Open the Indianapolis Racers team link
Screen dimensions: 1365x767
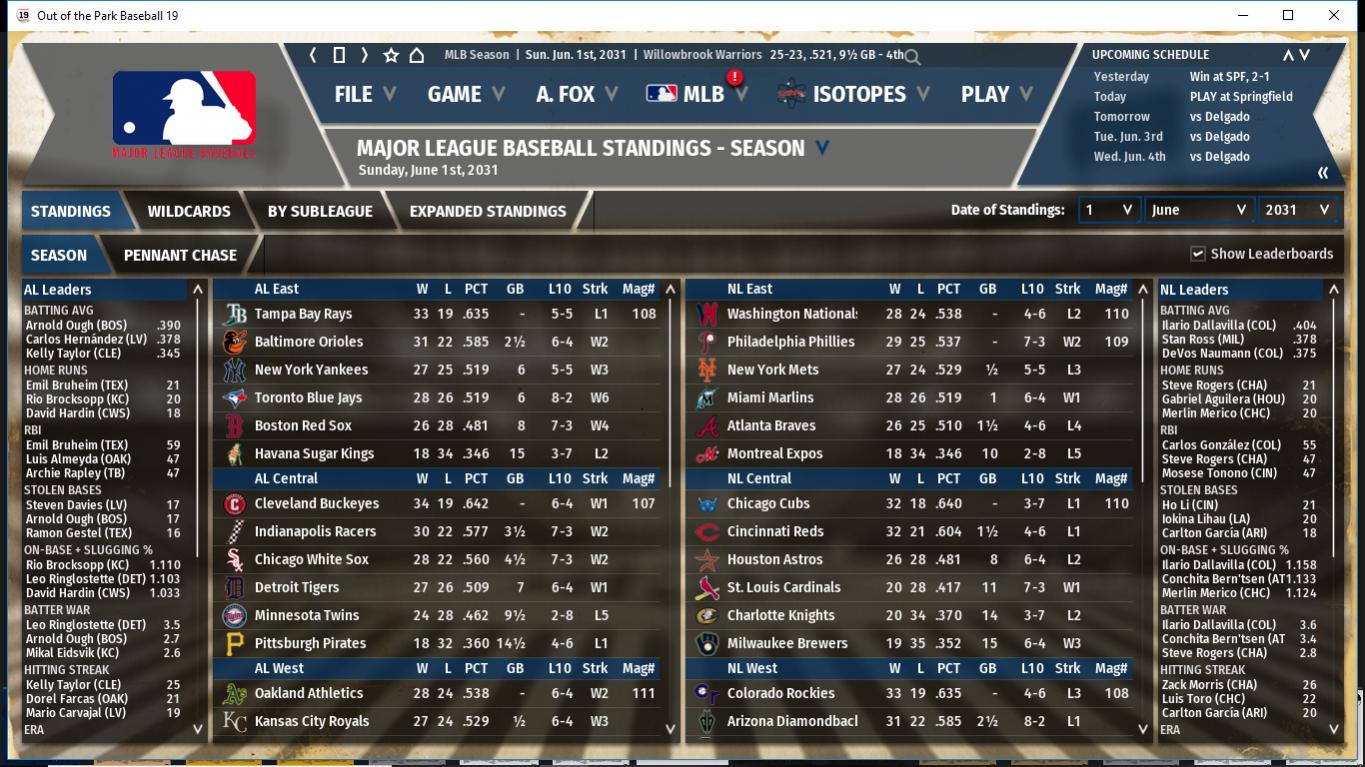pyautogui.click(x=315, y=532)
